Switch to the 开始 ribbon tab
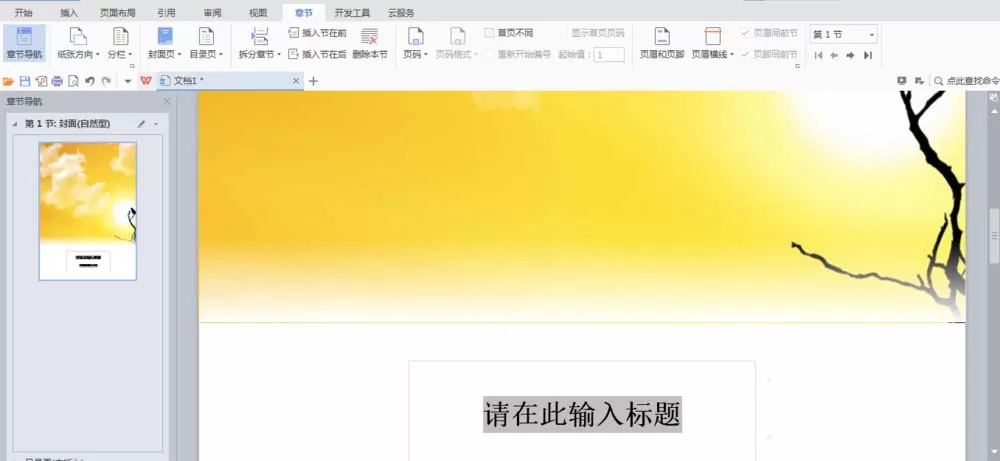The width and height of the screenshot is (1000, 461). tap(24, 13)
